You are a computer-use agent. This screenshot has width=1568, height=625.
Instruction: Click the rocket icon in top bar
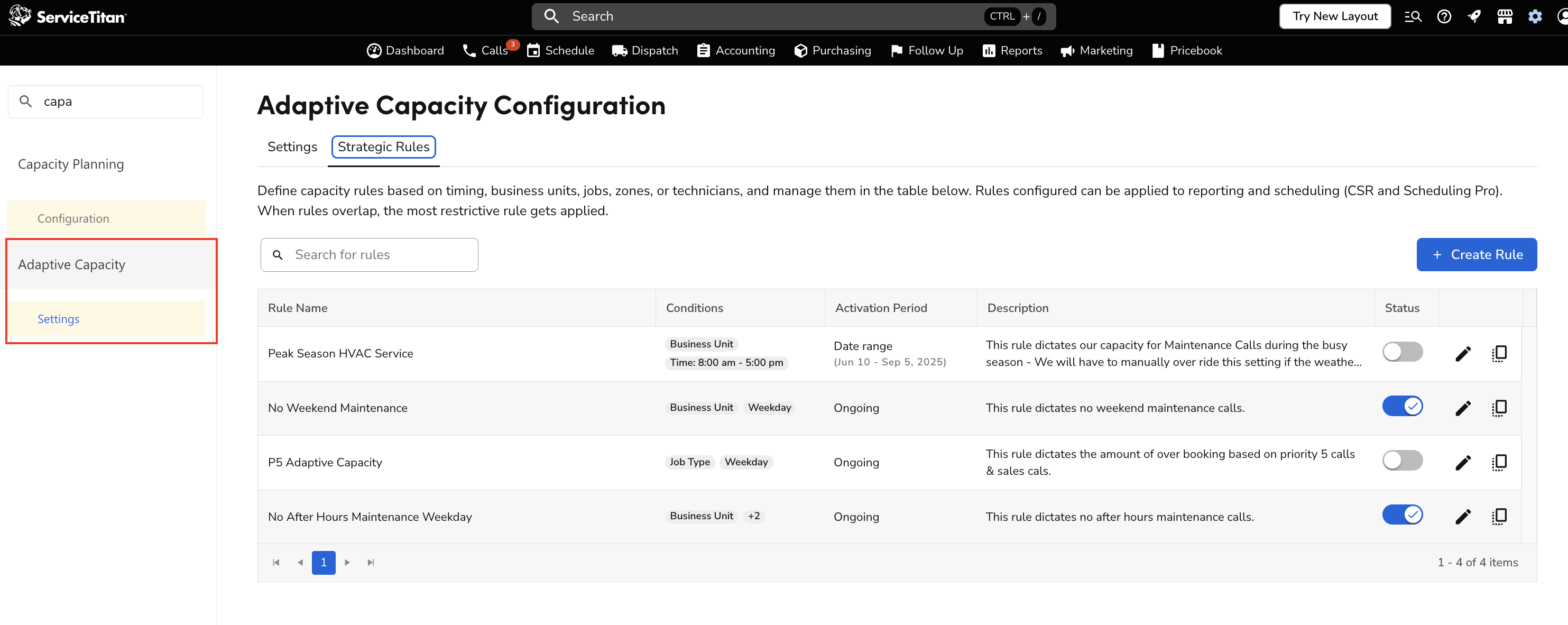(x=1474, y=16)
